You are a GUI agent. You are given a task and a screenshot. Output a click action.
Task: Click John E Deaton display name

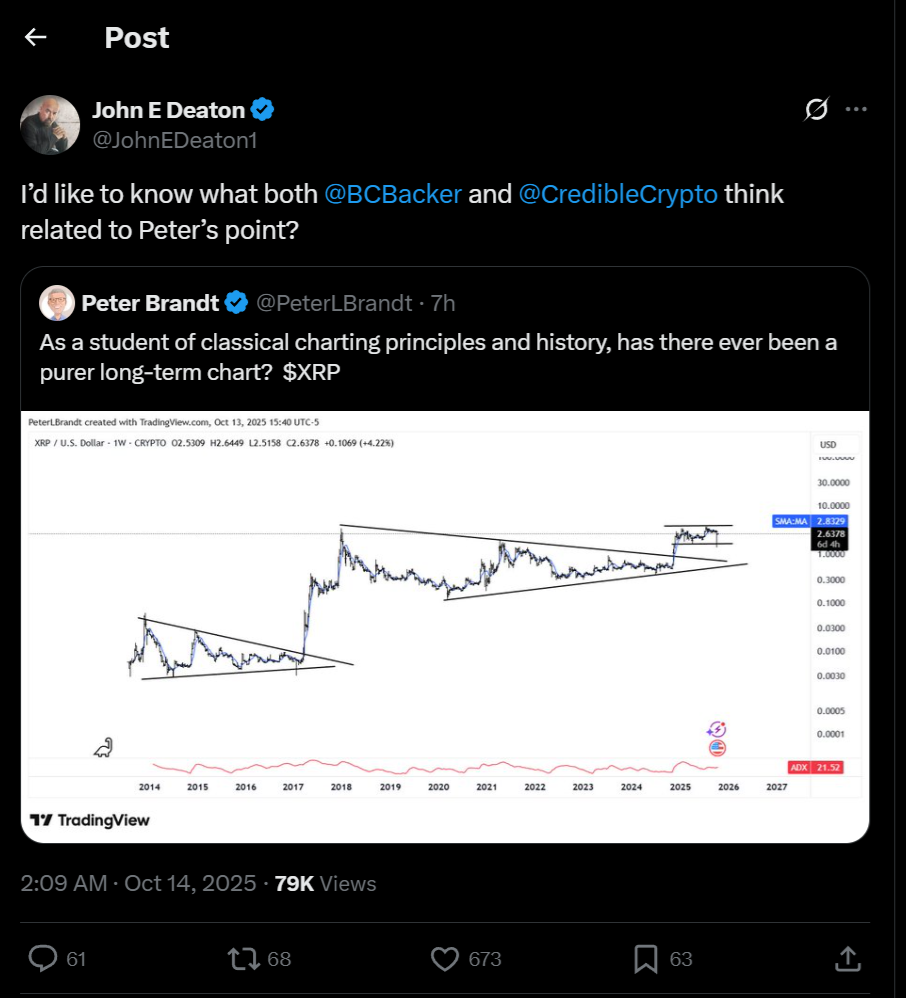168,110
